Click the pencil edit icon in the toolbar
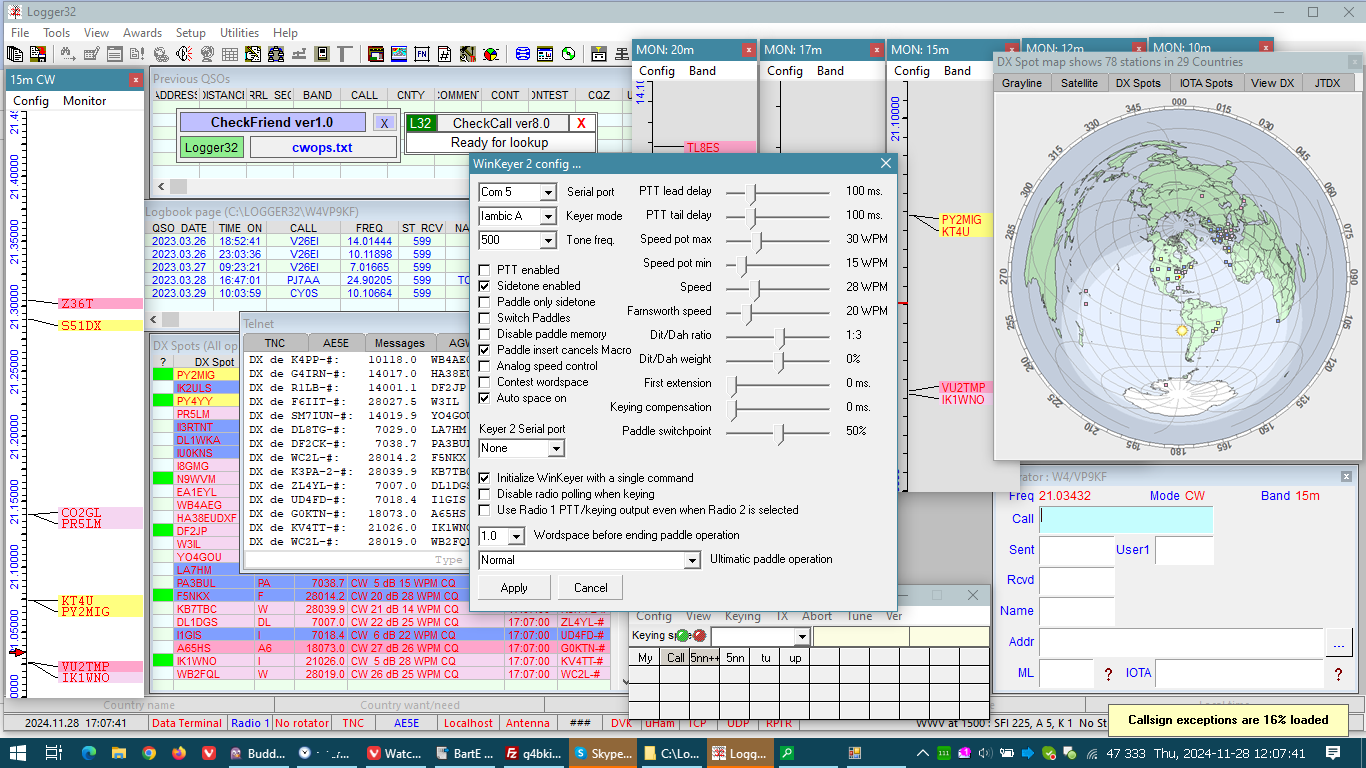This screenshot has height=768, width=1366. tap(91, 53)
